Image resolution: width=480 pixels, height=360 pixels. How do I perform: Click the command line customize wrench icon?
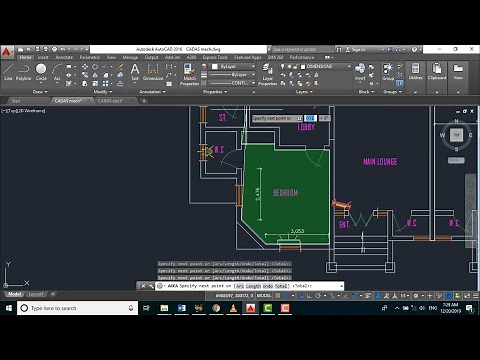point(151,286)
